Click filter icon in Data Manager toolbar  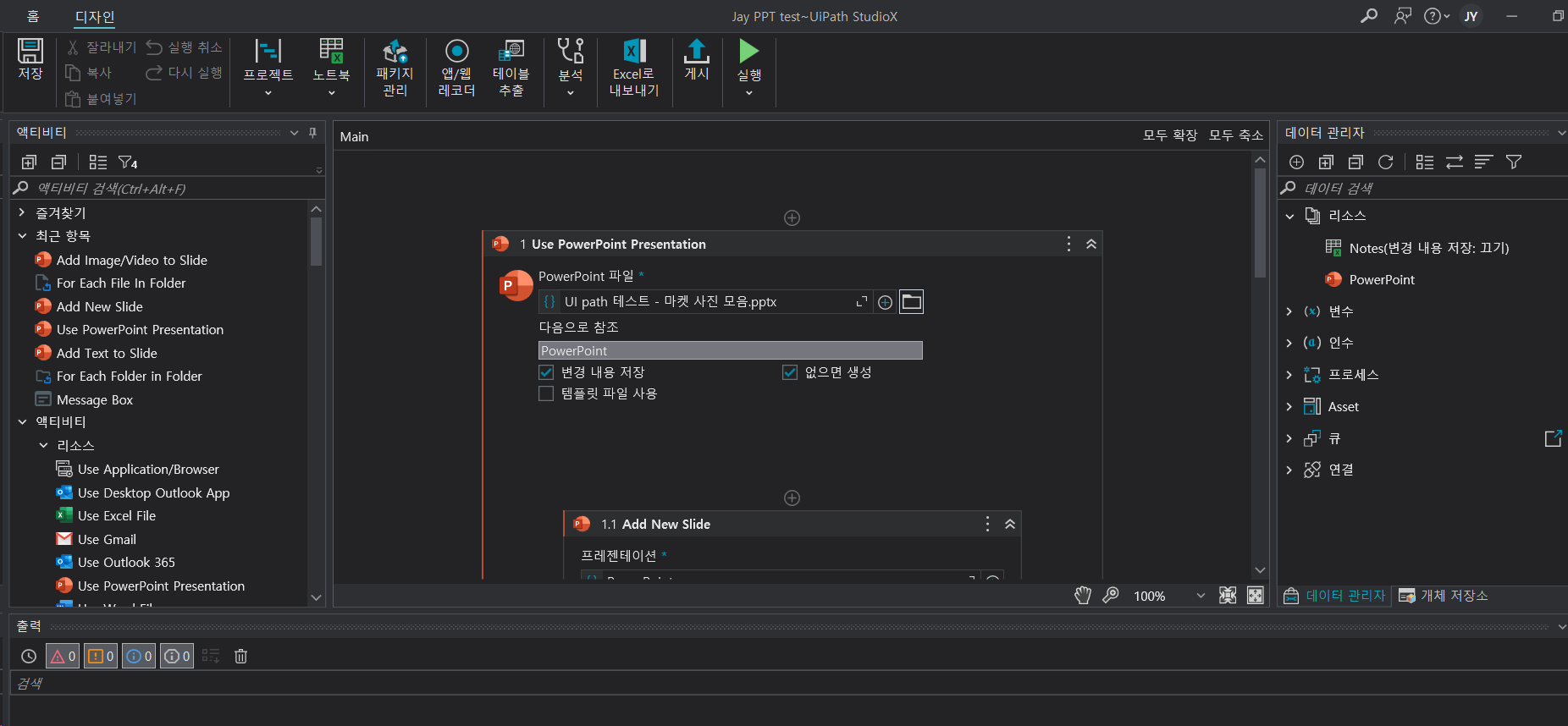tap(1514, 162)
